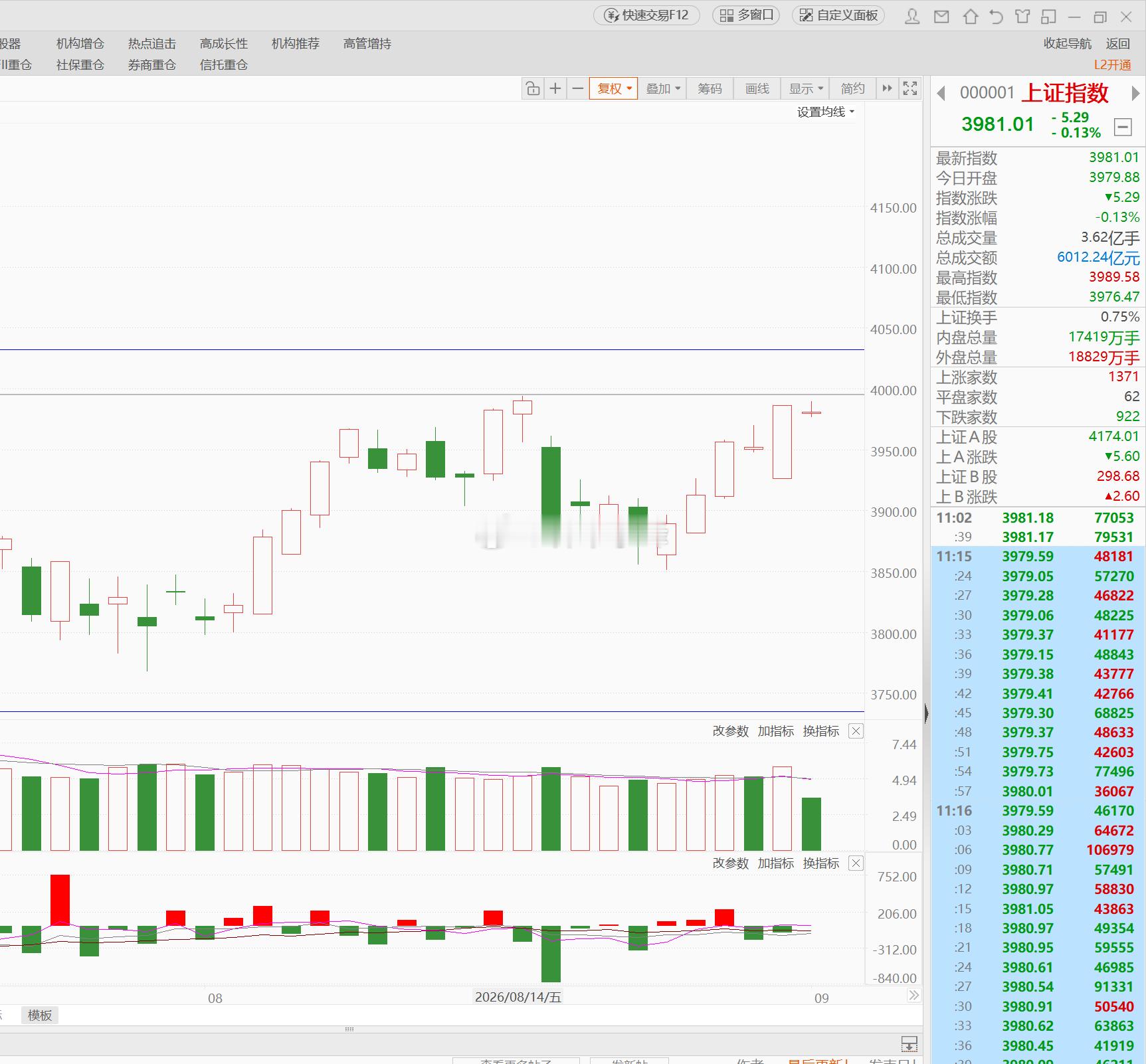
Task: Open the user account icon
Action: click(x=913, y=16)
